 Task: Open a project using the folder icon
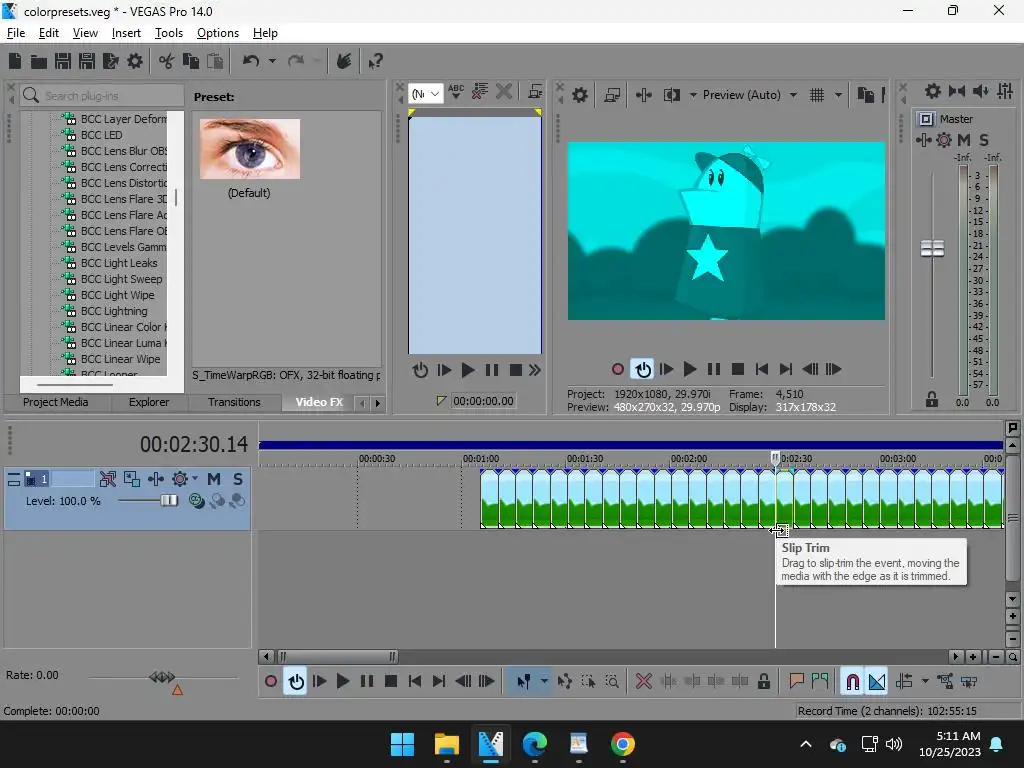tap(39, 61)
